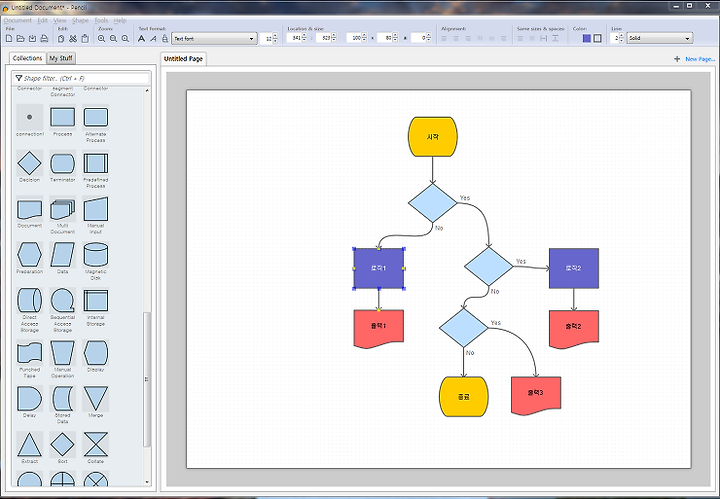Pick the stroke color swatch

click(597, 38)
